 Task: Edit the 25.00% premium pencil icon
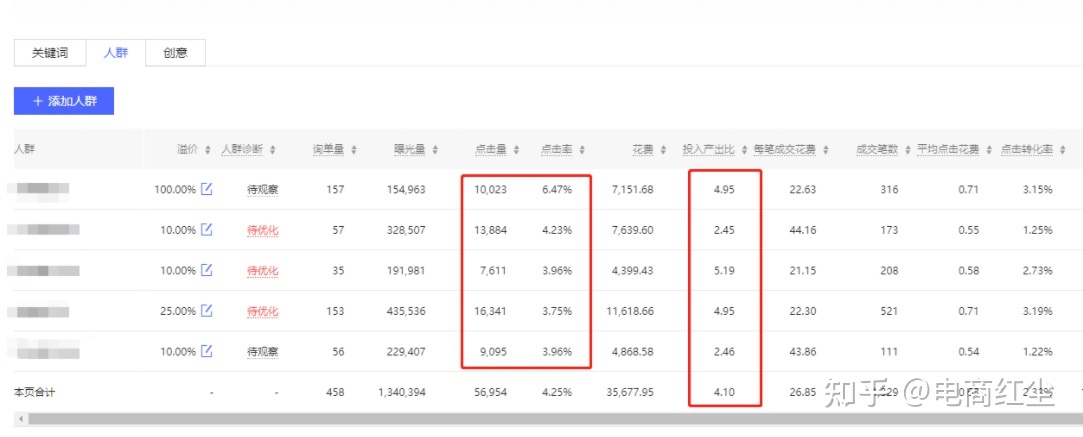[207, 311]
